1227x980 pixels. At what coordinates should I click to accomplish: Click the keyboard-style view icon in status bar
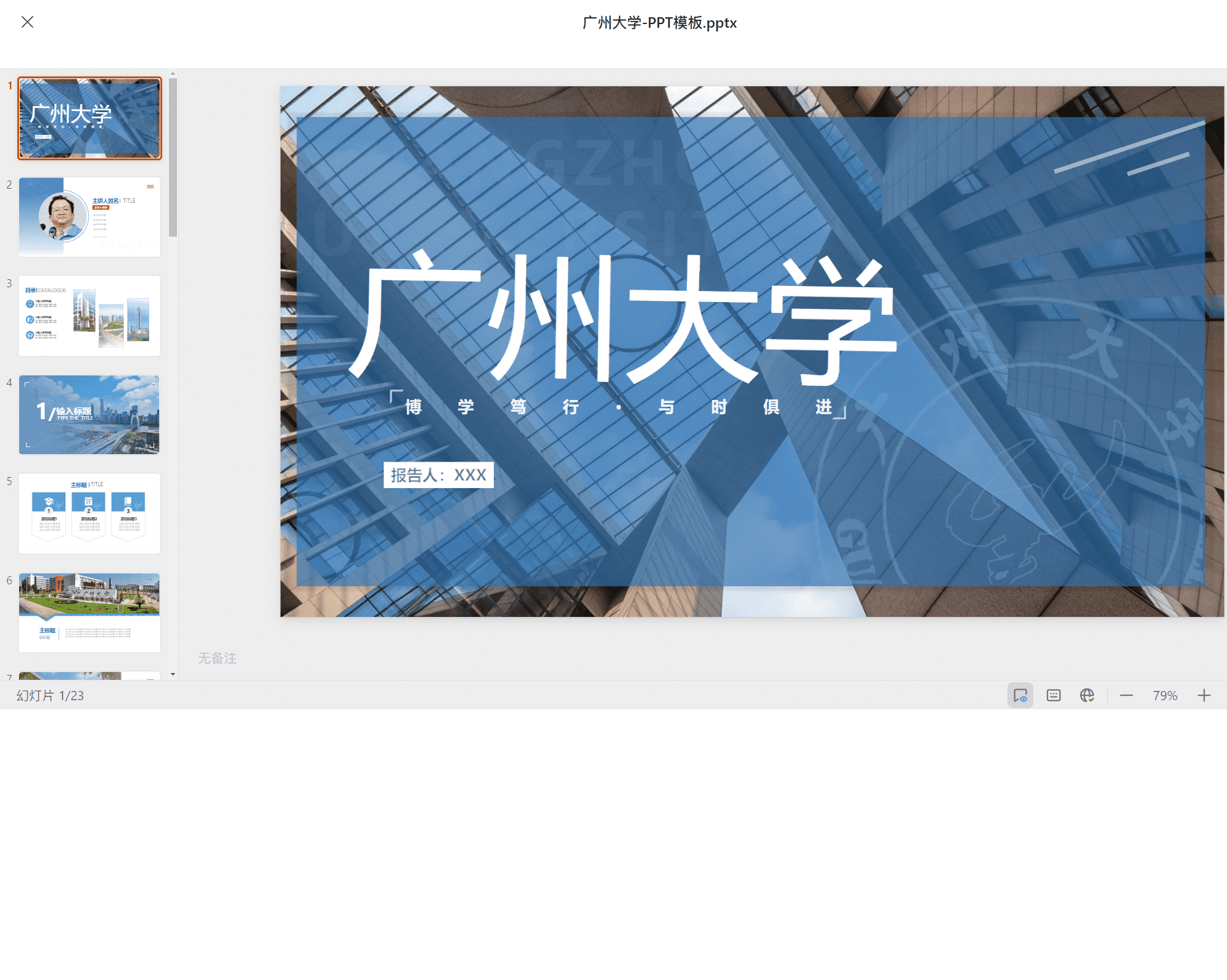[1054, 695]
